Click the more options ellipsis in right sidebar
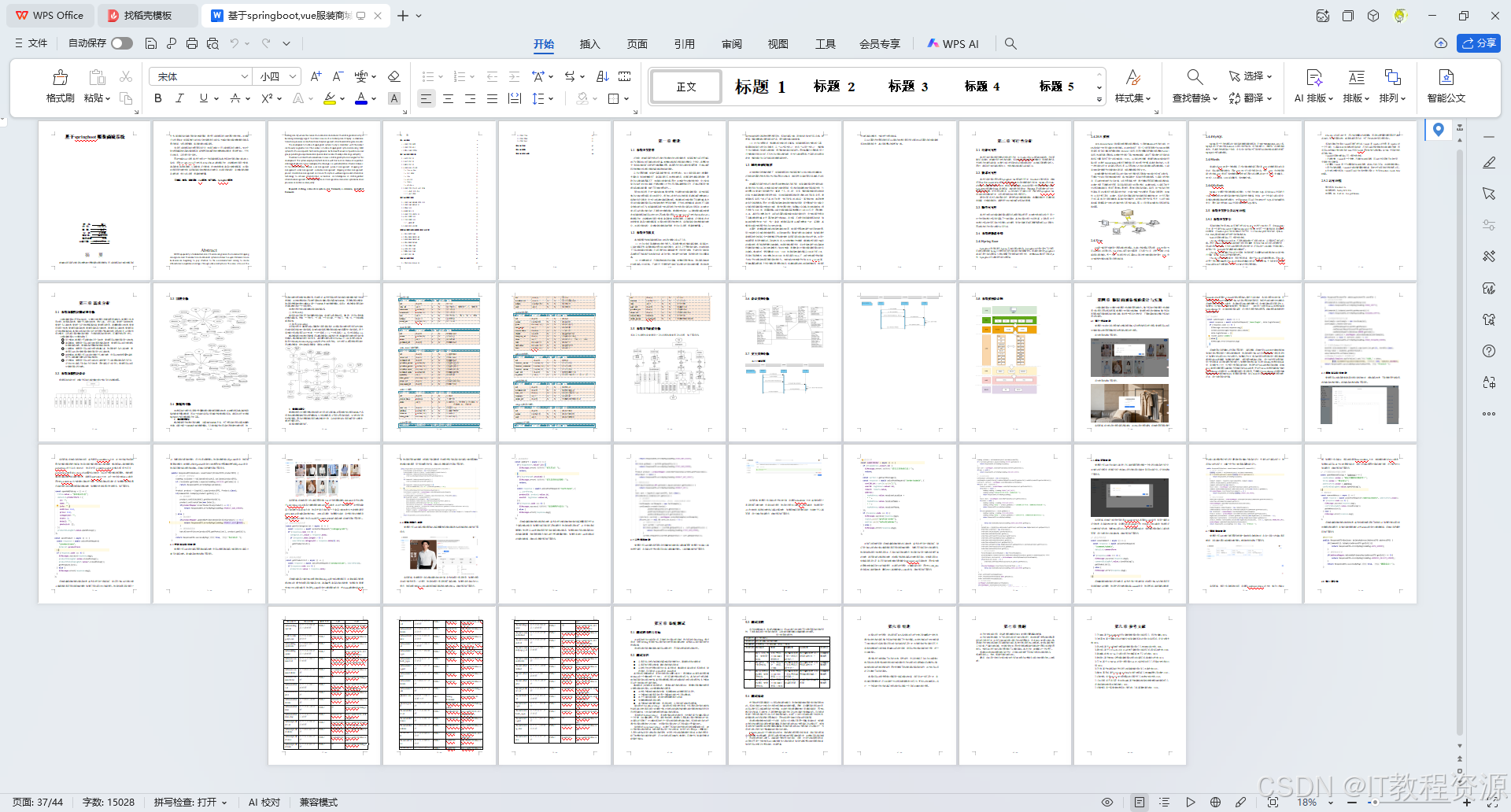Viewport: 1511px width, 812px height. [1489, 414]
